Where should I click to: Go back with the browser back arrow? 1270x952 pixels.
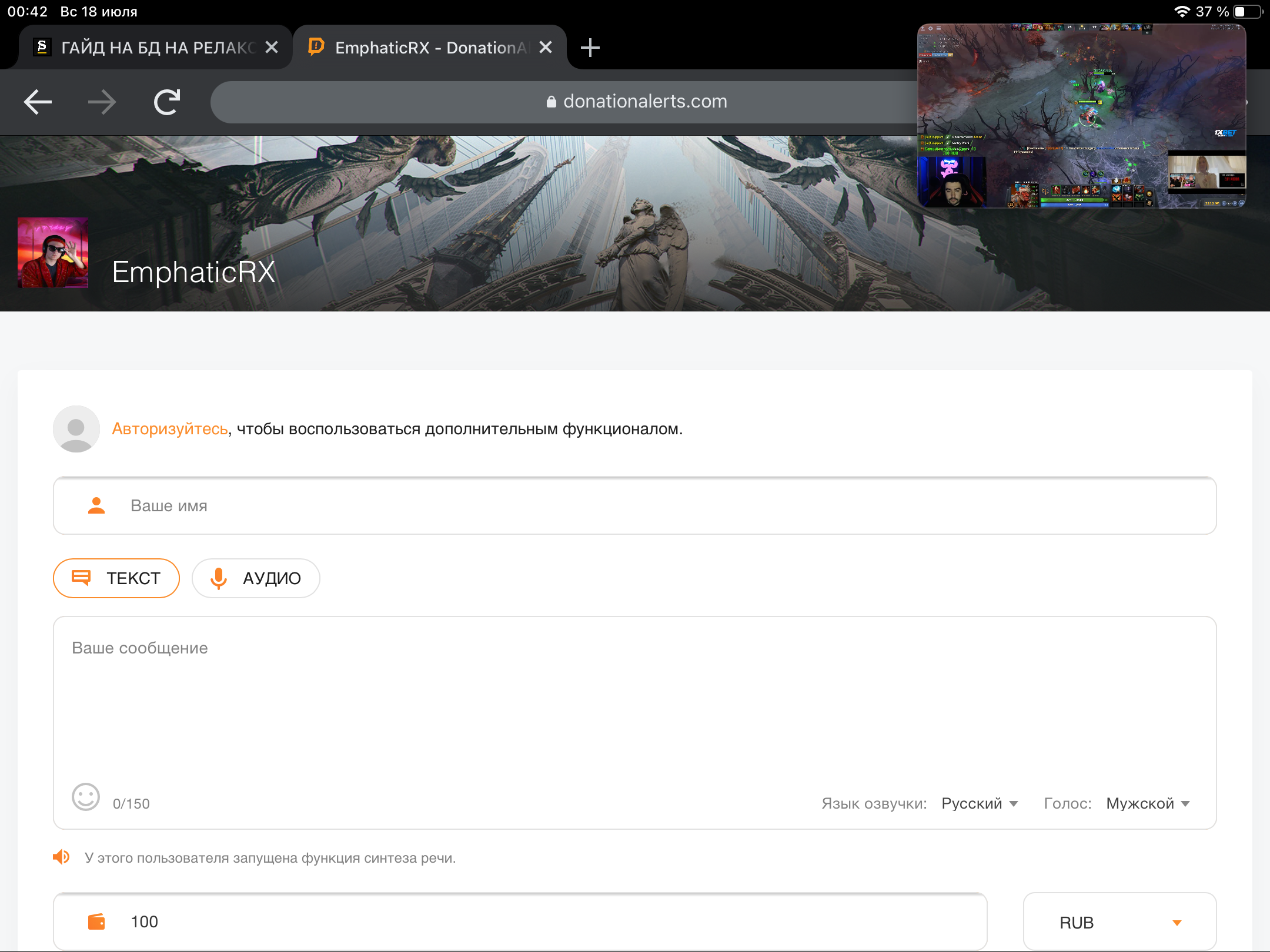(x=38, y=102)
